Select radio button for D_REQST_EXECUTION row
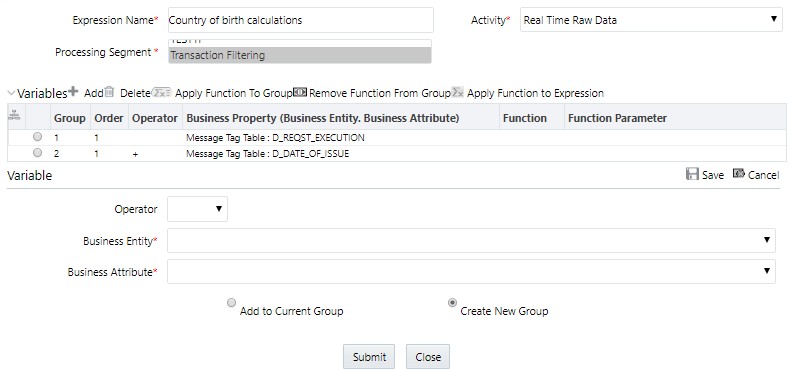 (37, 136)
